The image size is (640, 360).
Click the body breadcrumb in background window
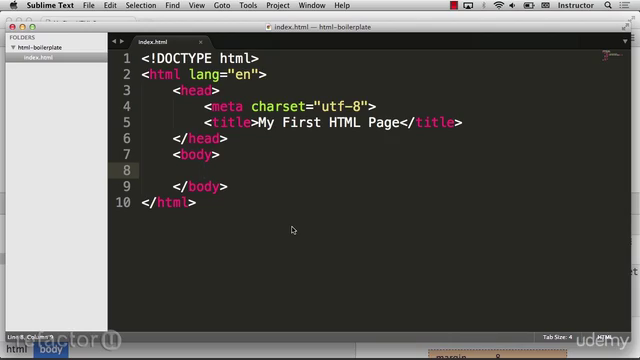51,350
